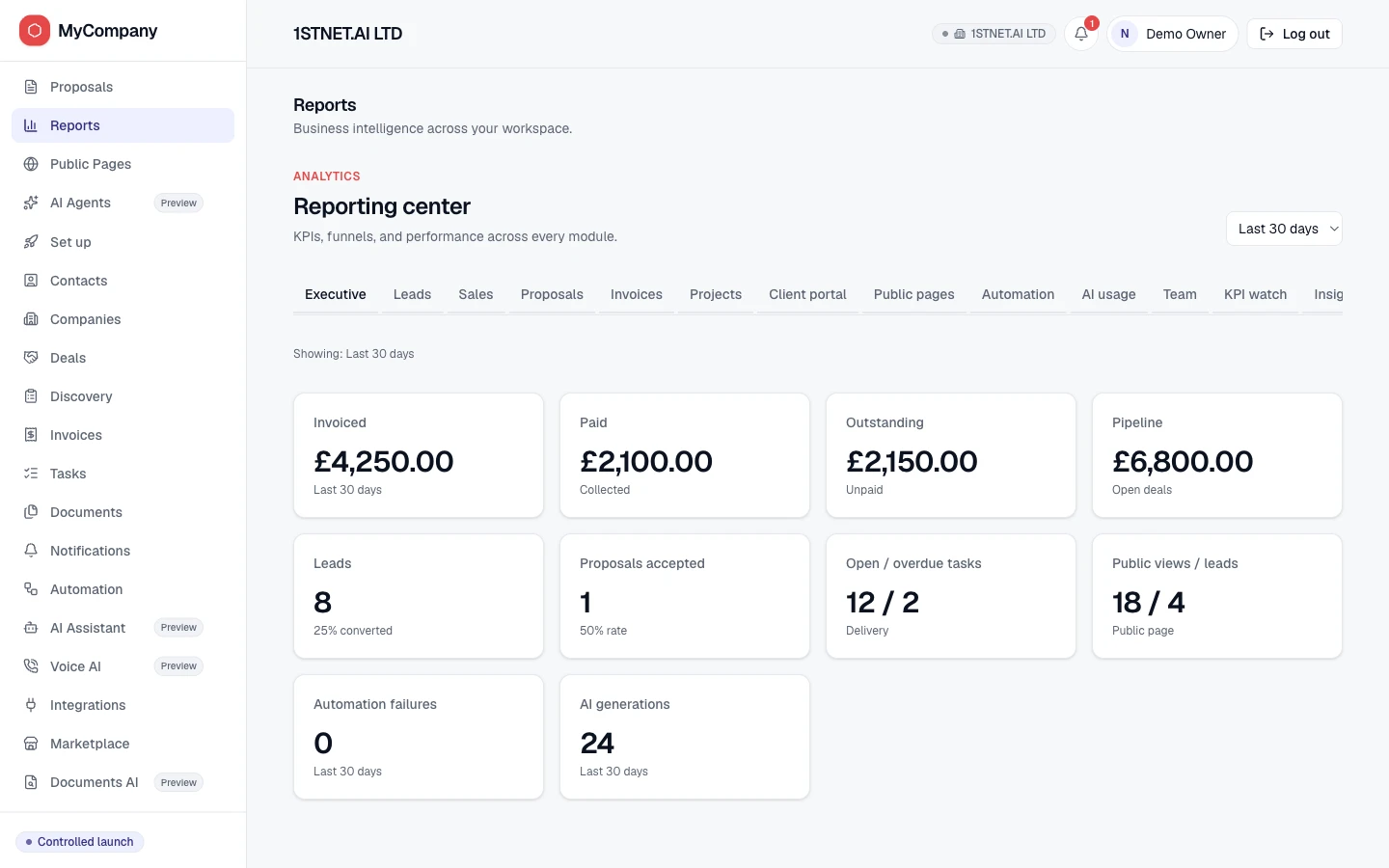Click the Public Pages globe icon

(x=31, y=164)
